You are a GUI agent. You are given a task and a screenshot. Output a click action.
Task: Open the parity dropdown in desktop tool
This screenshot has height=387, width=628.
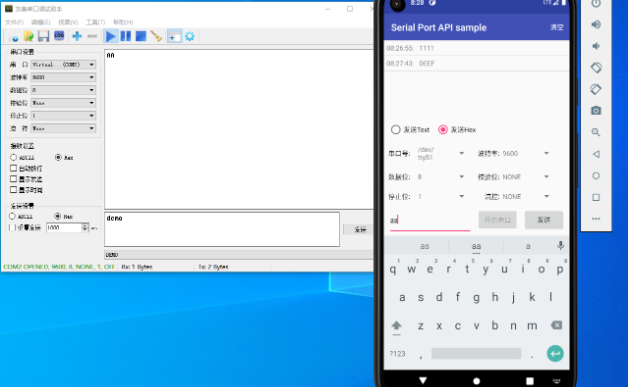63,103
